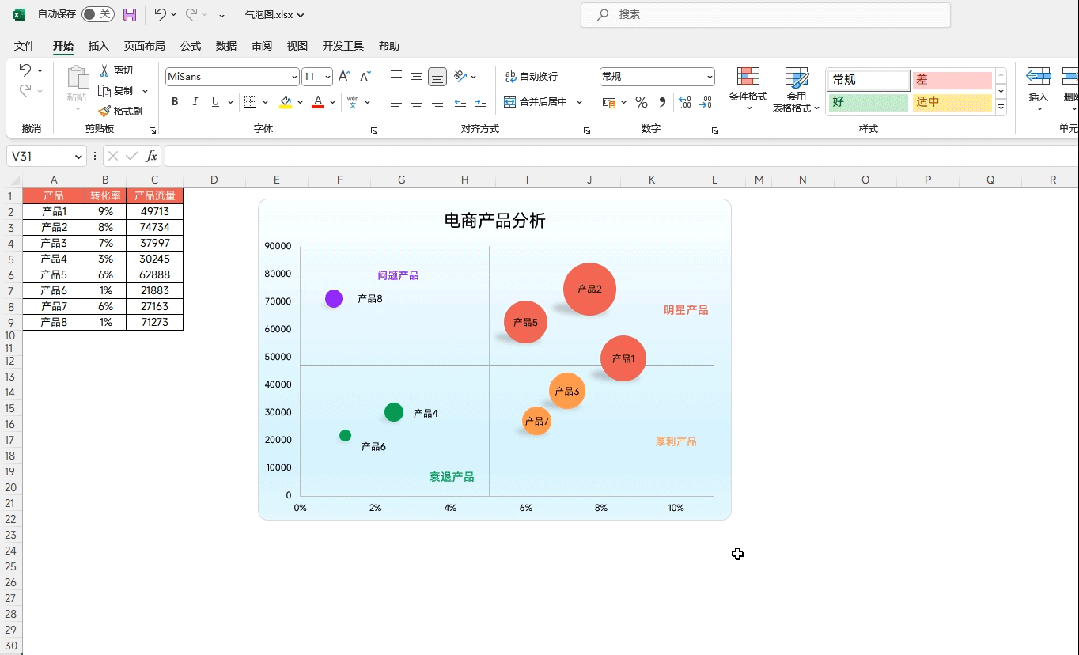Apply the 好 (Good) green cell style

pos(868,103)
